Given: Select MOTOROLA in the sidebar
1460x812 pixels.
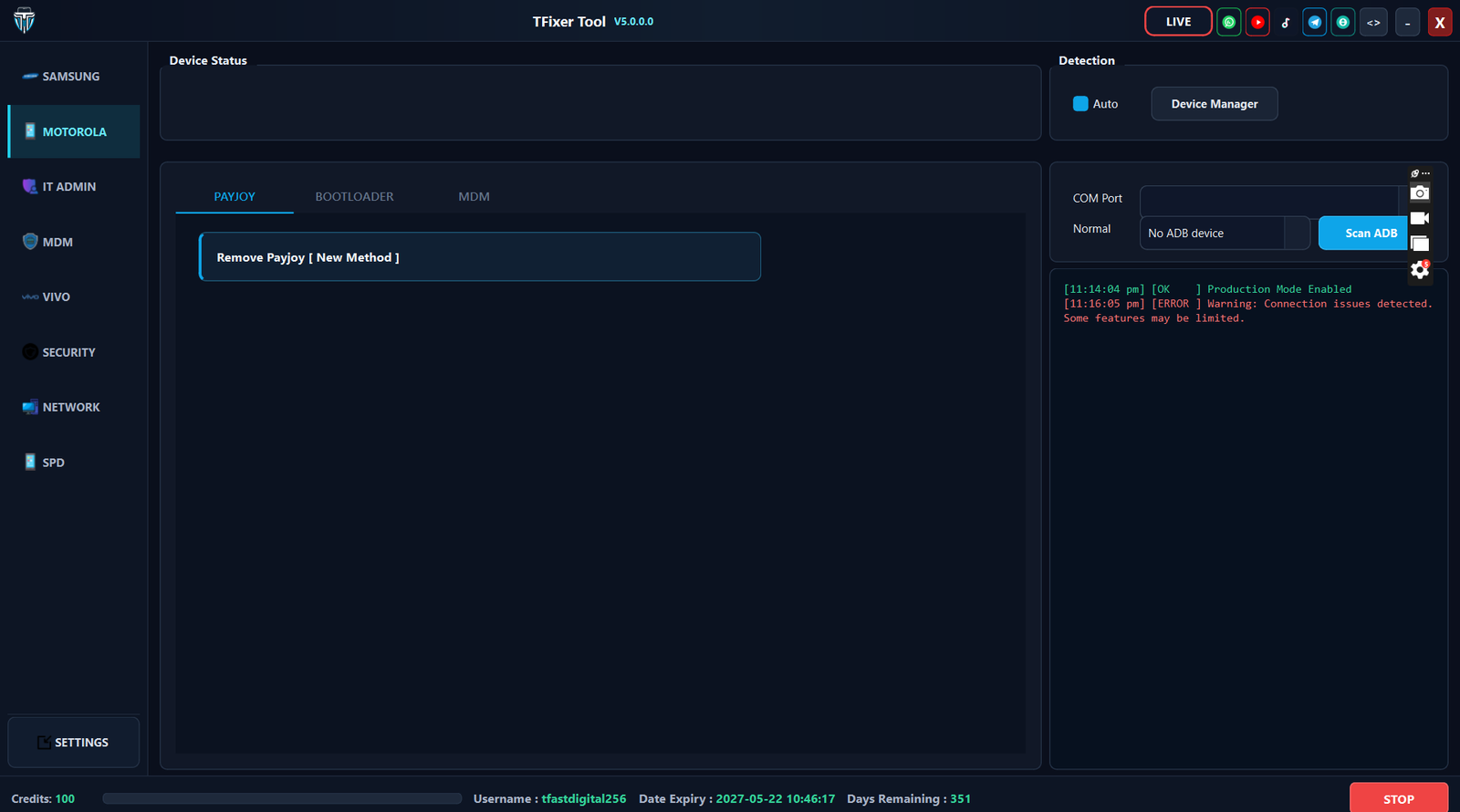Looking at the screenshot, I should 74,131.
